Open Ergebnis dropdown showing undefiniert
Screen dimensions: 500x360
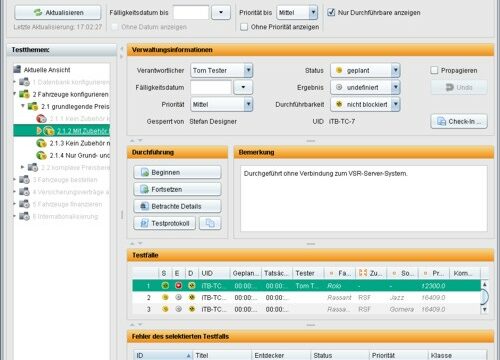pos(395,87)
